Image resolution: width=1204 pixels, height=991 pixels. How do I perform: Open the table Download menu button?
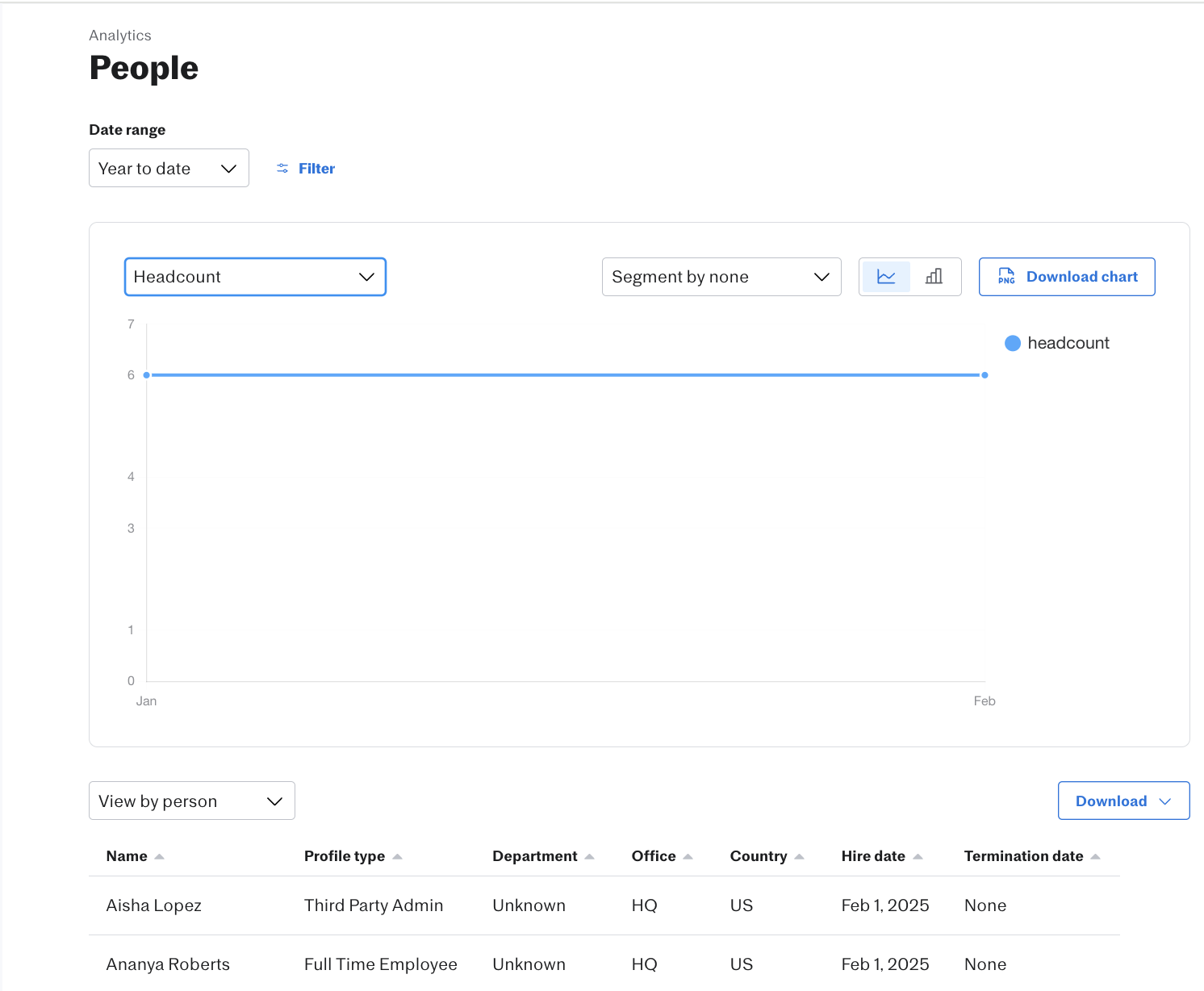click(1123, 801)
